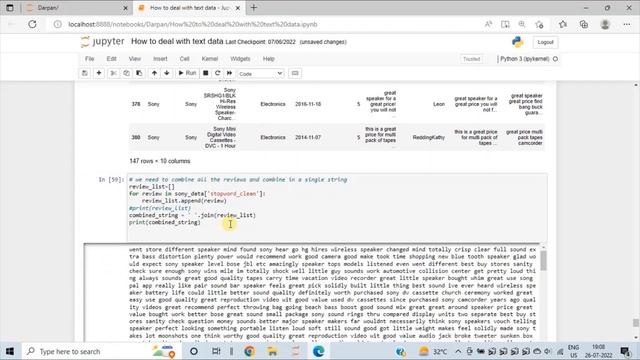Open Microsoft Edge from the taskbar
Screen dimensions: 640x360
(x=318, y=351)
